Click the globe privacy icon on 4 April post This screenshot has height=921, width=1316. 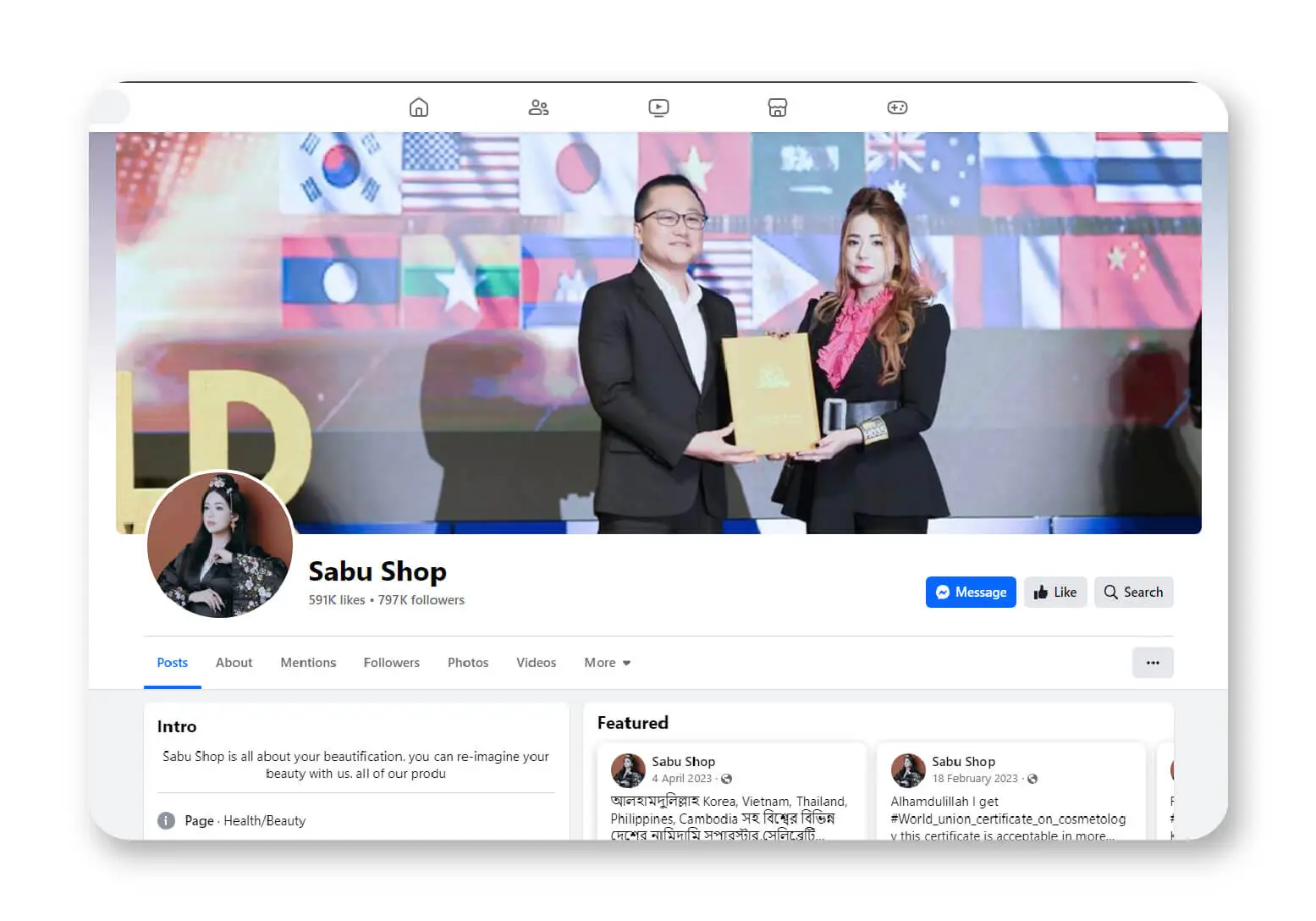(727, 779)
